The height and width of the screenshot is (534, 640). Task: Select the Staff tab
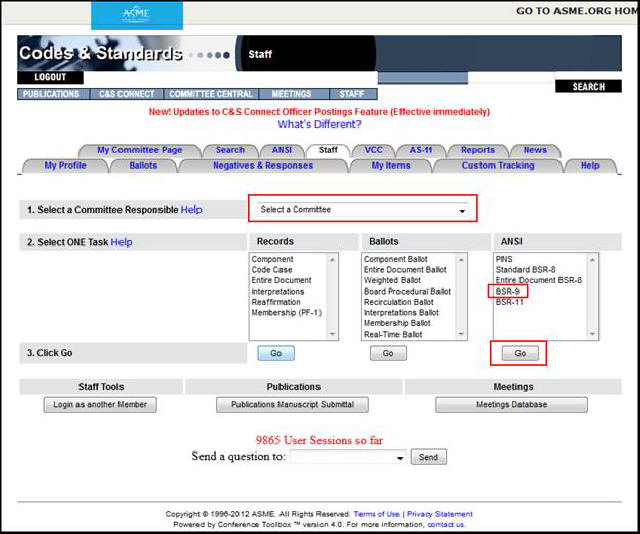pos(328,150)
